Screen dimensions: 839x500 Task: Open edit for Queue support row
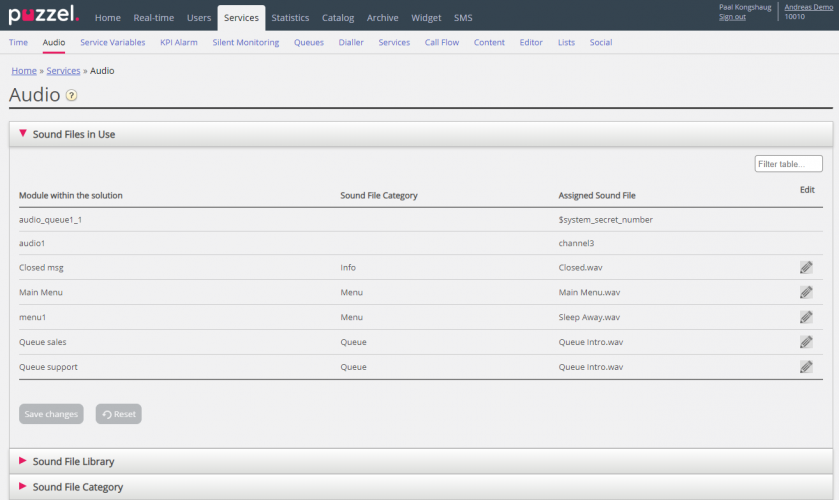point(805,367)
